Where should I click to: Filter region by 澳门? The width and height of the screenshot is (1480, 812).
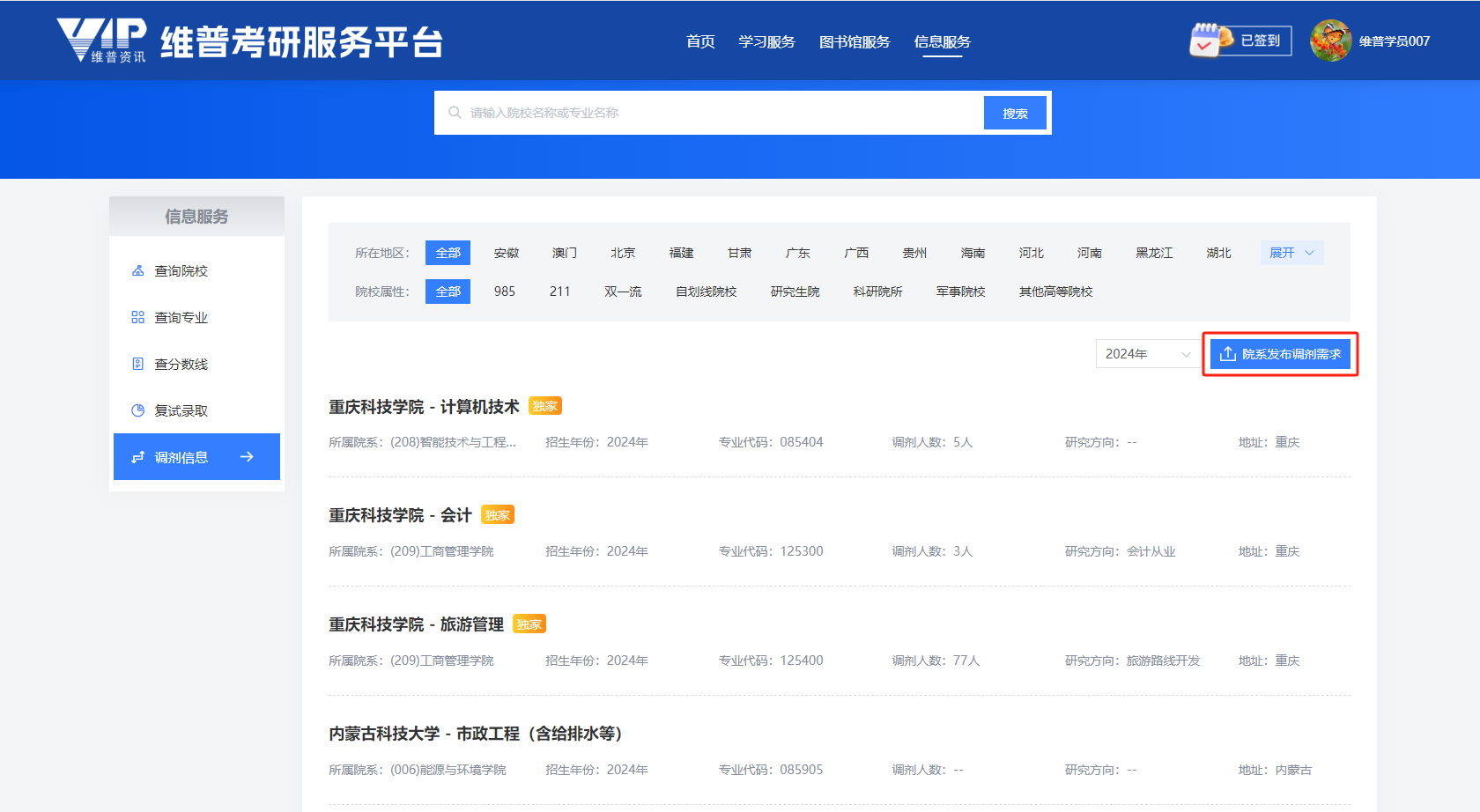565,253
